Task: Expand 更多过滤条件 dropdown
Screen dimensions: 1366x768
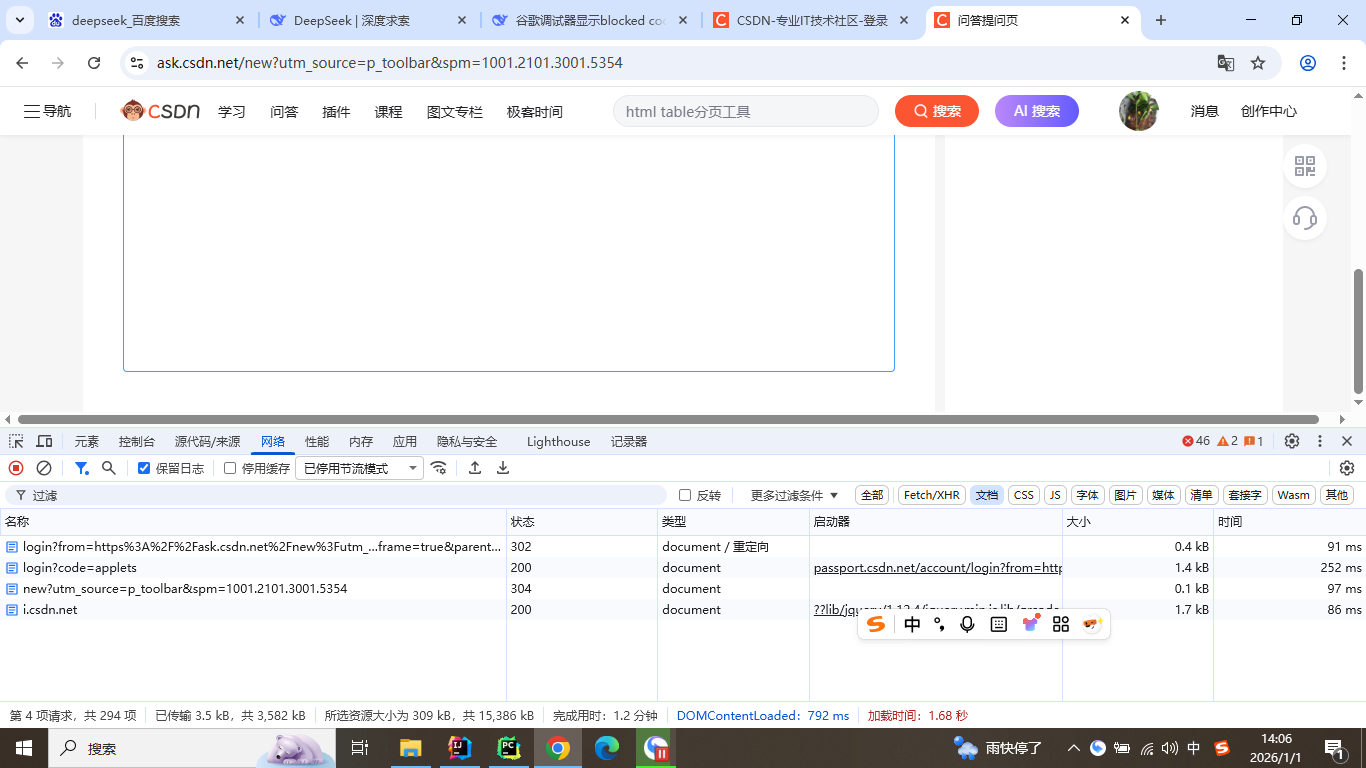Action: point(794,495)
